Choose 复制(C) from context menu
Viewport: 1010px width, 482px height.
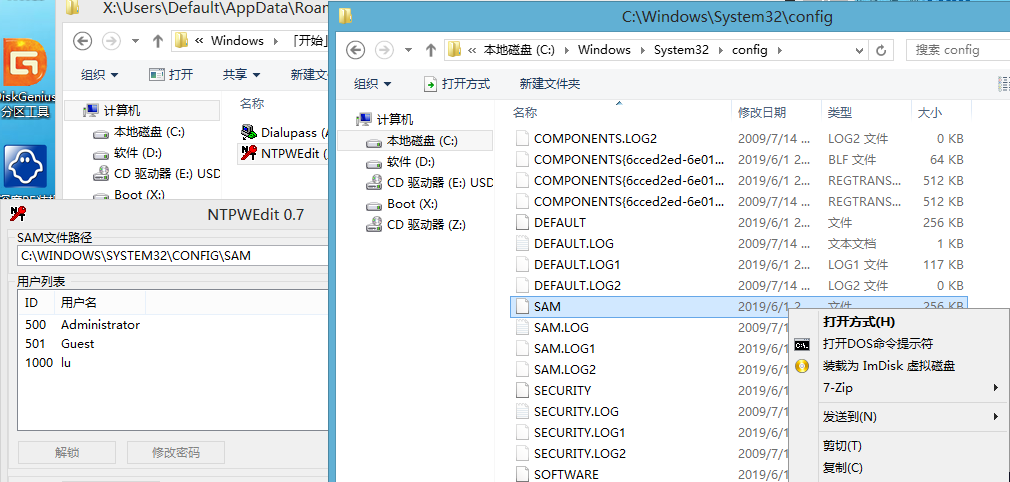pyautogui.click(x=899, y=468)
